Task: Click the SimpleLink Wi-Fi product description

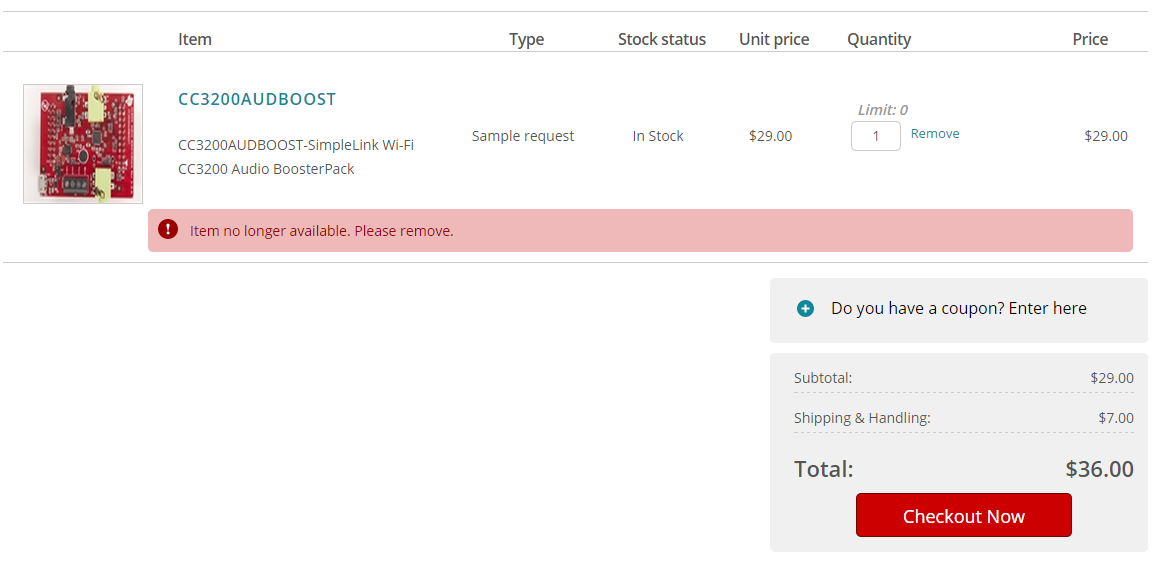Action: click(x=295, y=157)
